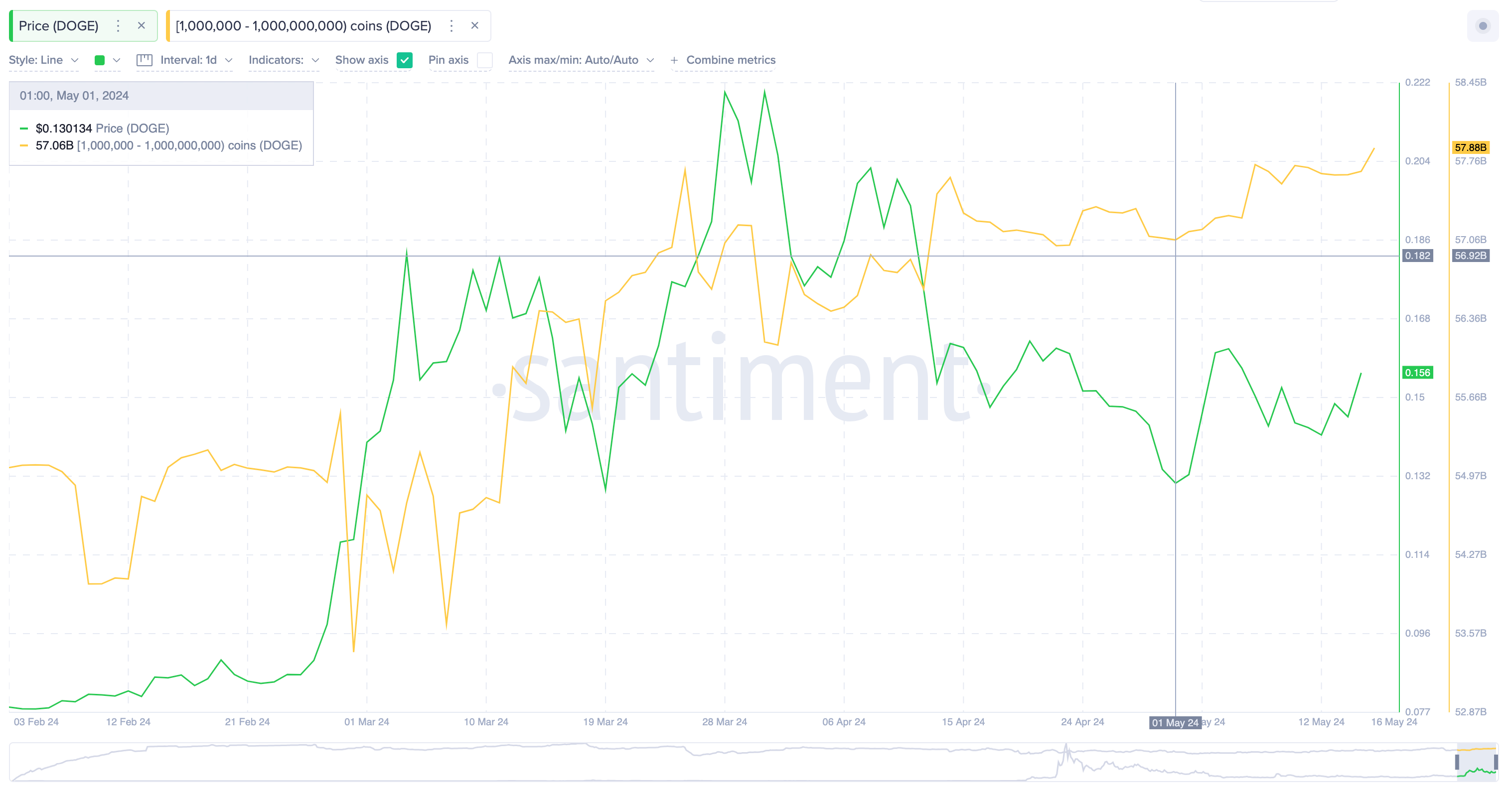
Task: Open the coins (DOGE) metric options menu
Action: pyautogui.click(x=451, y=26)
